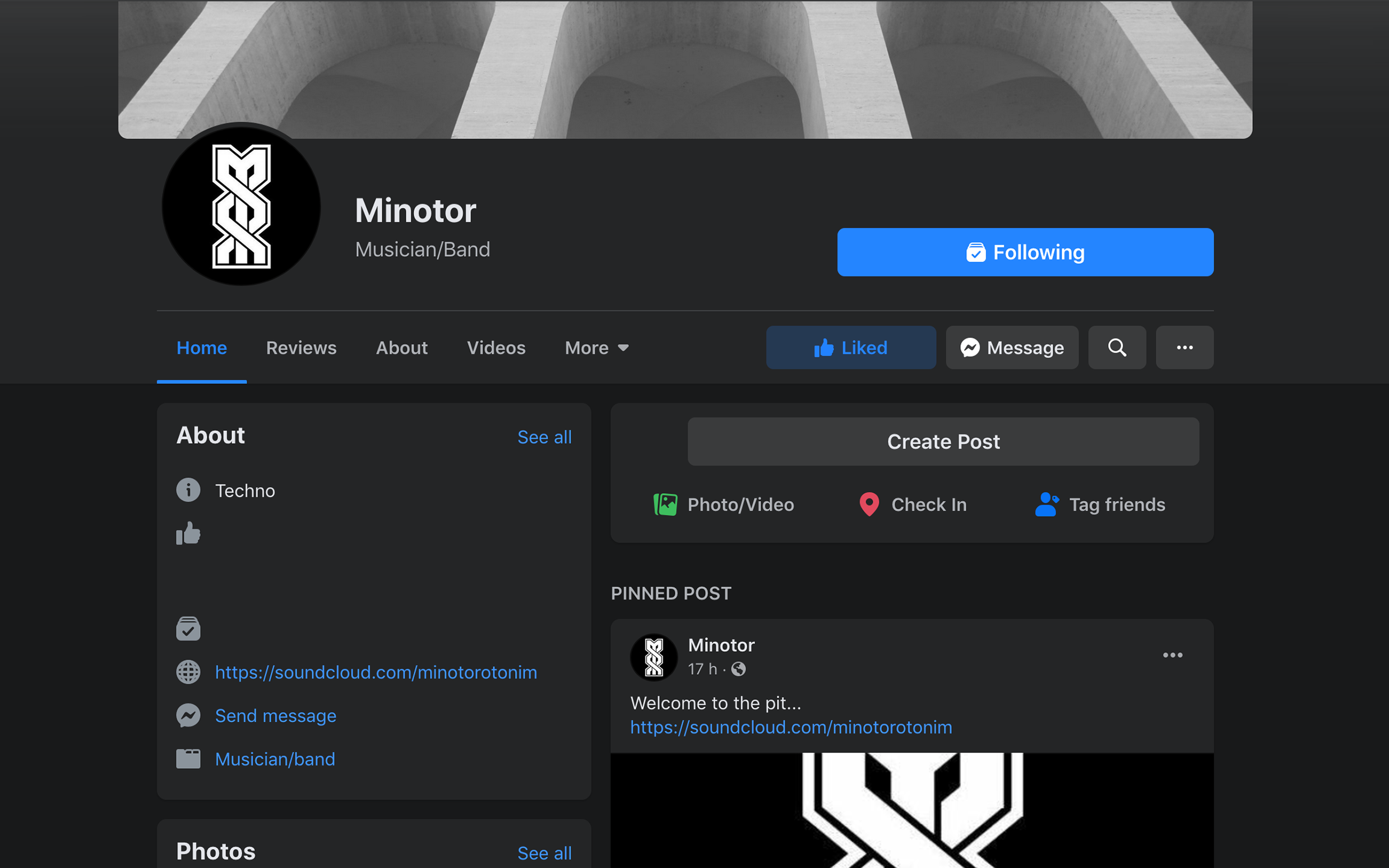Click the Photo/Video green image icon
The width and height of the screenshot is (1389, 868).
pyautogui.click(x=665, y=504)
